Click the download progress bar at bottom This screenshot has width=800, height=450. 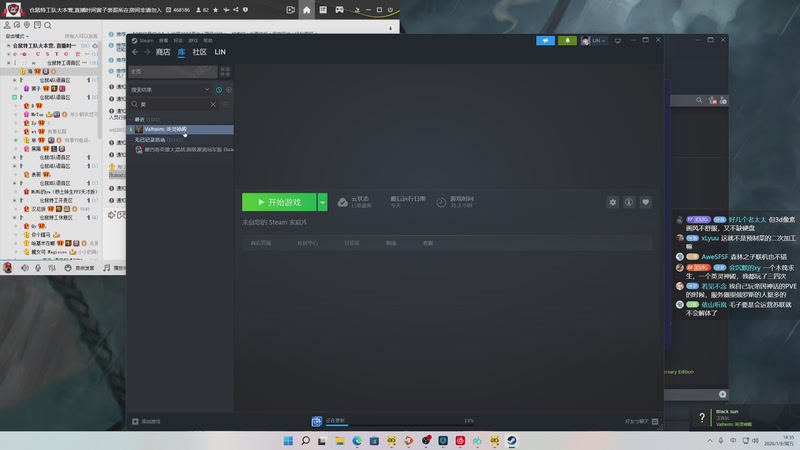point(399,424)
